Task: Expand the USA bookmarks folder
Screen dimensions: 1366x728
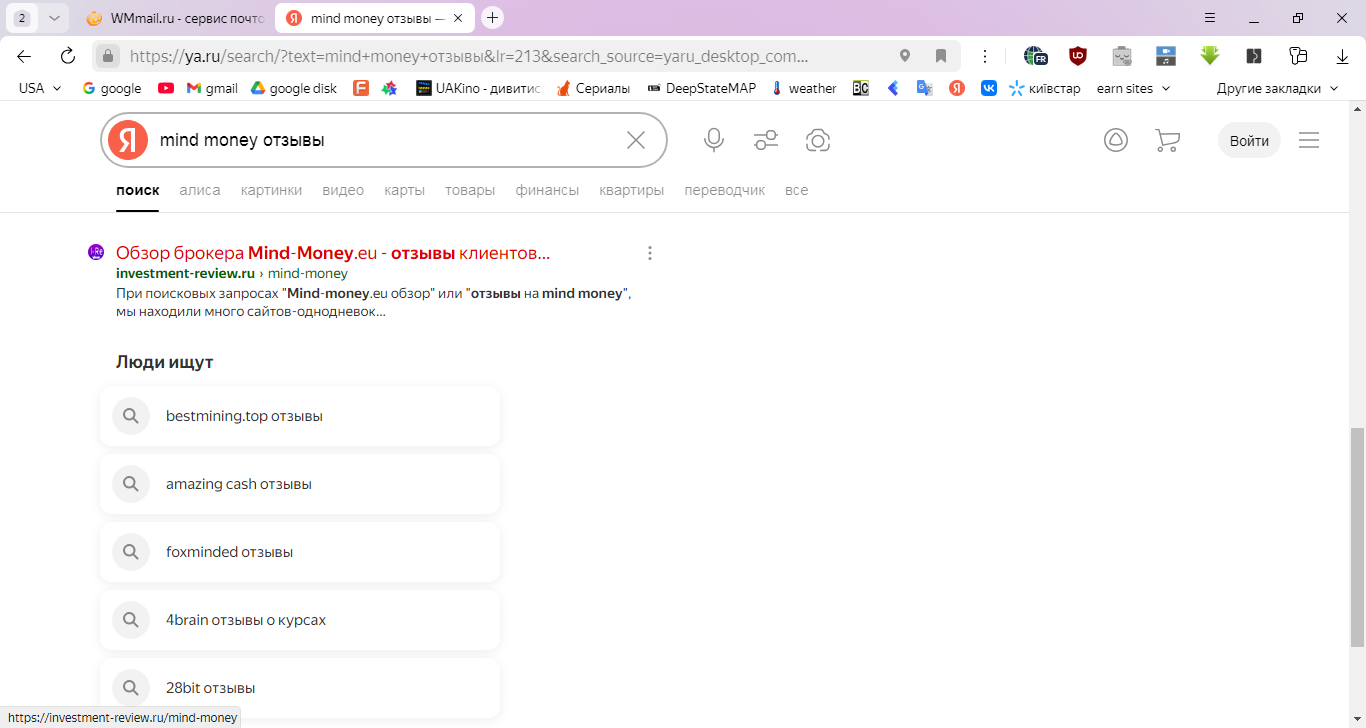Action: point(40,88)
